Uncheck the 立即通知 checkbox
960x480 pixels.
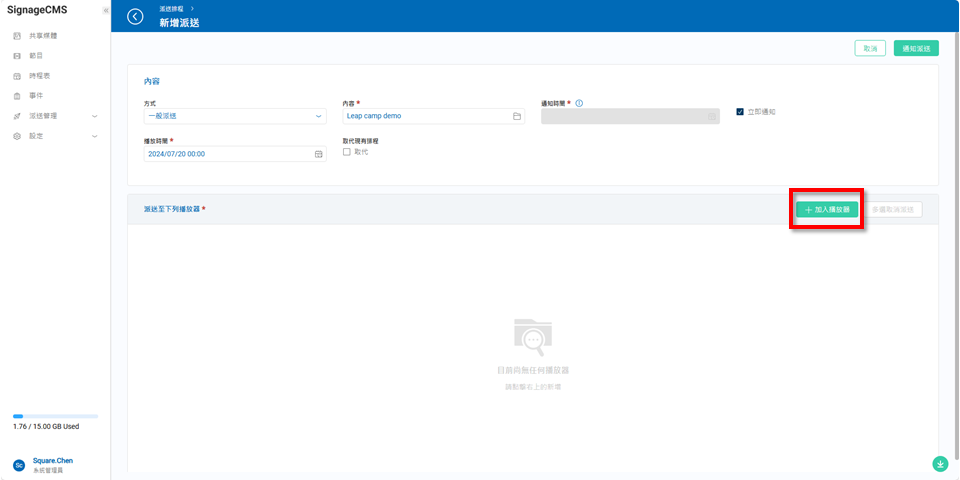[x=740, y=111]
